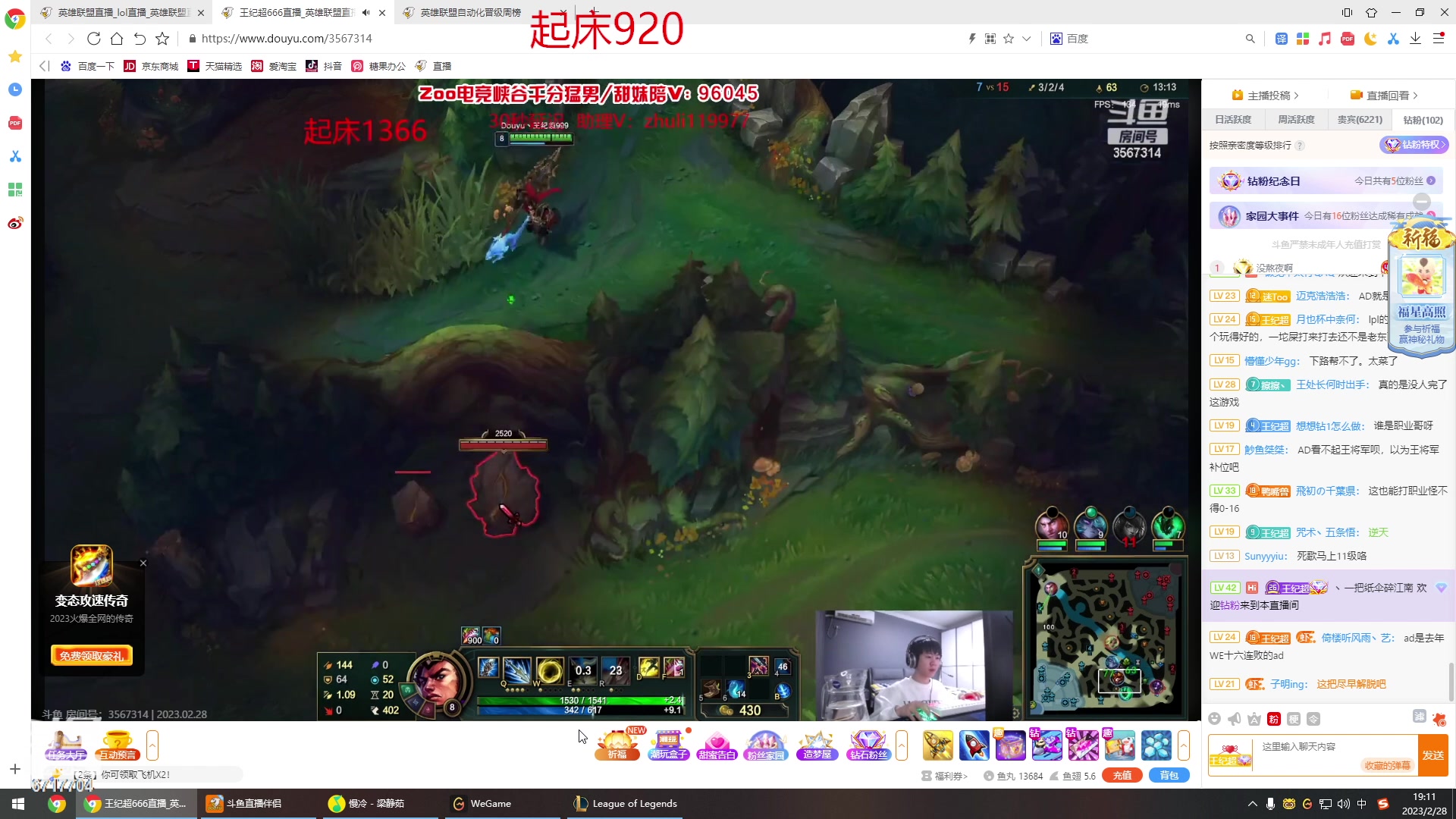Click the orange 充值 recharge button
The width and height of the screenshot is (1456, 819).
pos(1122,776)
